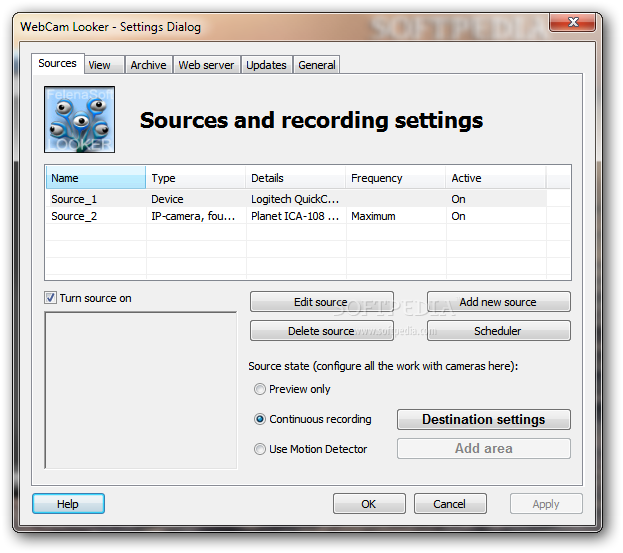
Task: Sort by the Name column header
Action: 96,178
